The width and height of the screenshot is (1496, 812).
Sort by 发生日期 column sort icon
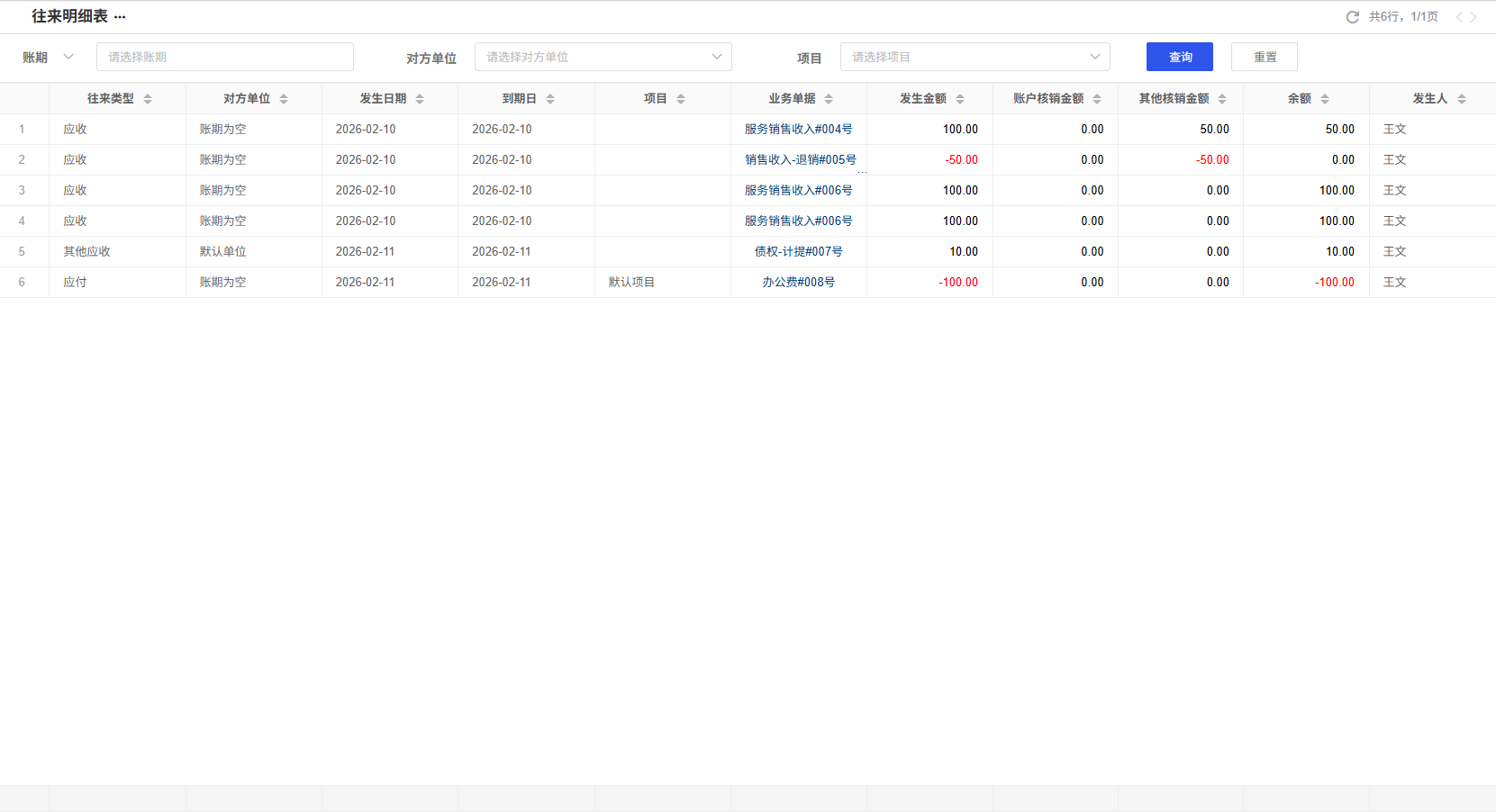tap(420, 99)
